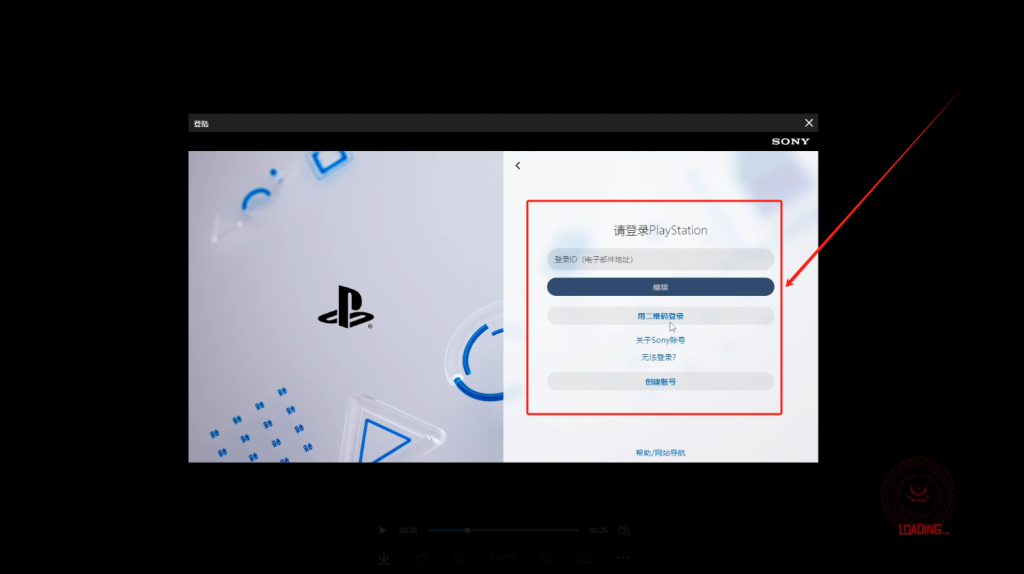This screenshot has width=1024, height=574.
Task: Click the PlayStation logo on the left panel
Action: (x=345, y=307)
